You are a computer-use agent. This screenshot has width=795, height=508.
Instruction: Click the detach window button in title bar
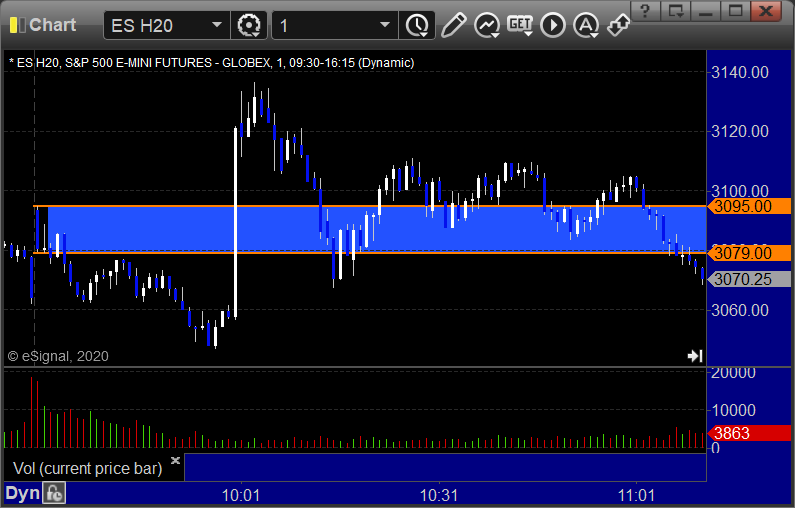tap(676, 11)
